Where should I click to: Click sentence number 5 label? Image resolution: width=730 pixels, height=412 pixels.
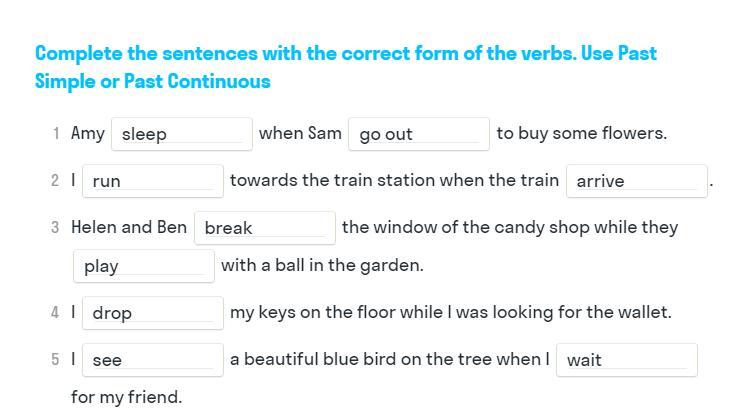point(55,360)
